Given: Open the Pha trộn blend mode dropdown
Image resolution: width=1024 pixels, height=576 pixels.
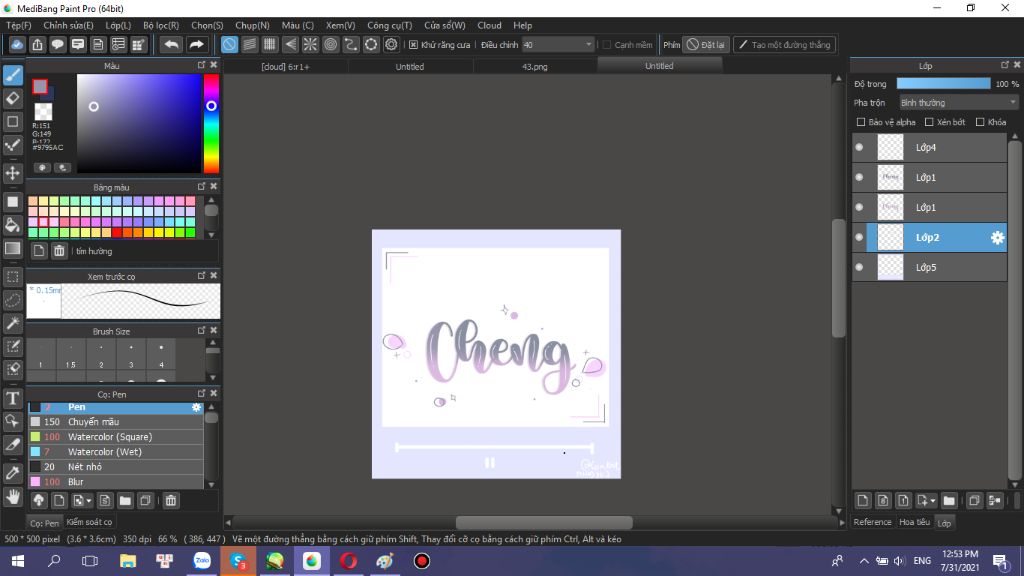Looking at the screenshot, I should (958, 103).
